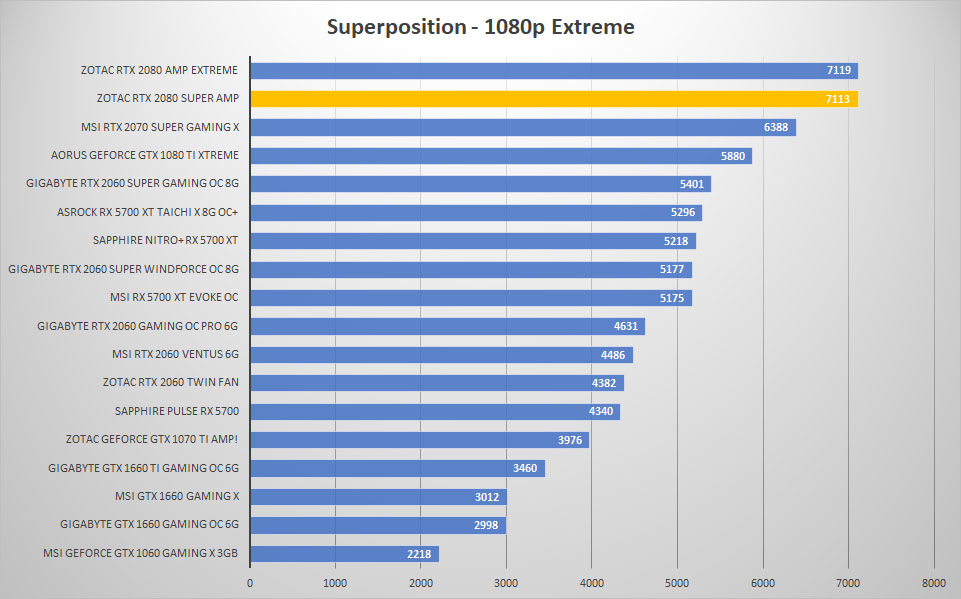Select SAPPHIRE PULSE RX 5700 label
The image size is (961, 599).
(x=177, y=411)
